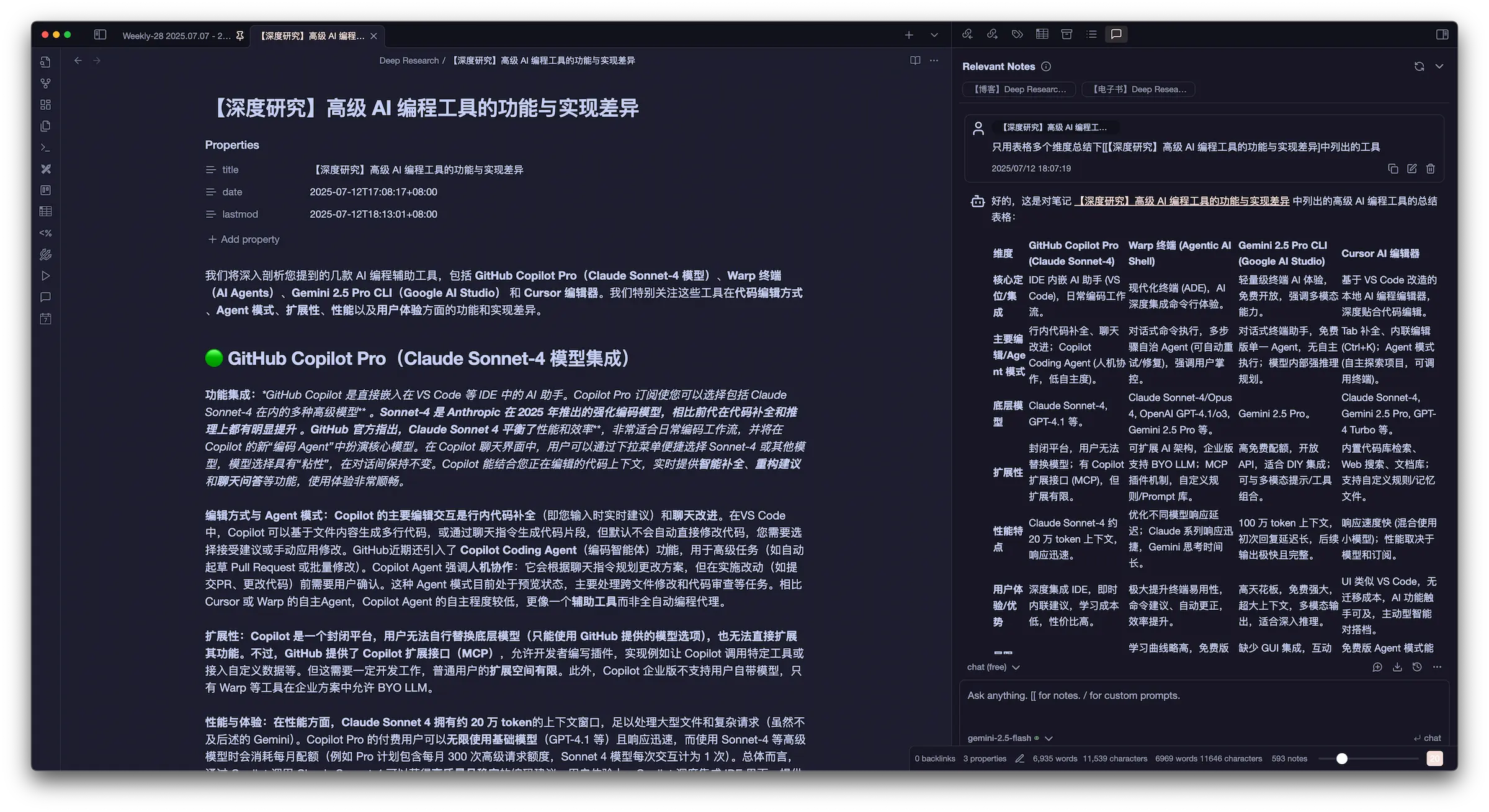Viewport: 1489px width, 812px height.
Task: Switch to the Weekly-28 tab
Action: coord(176,36)
